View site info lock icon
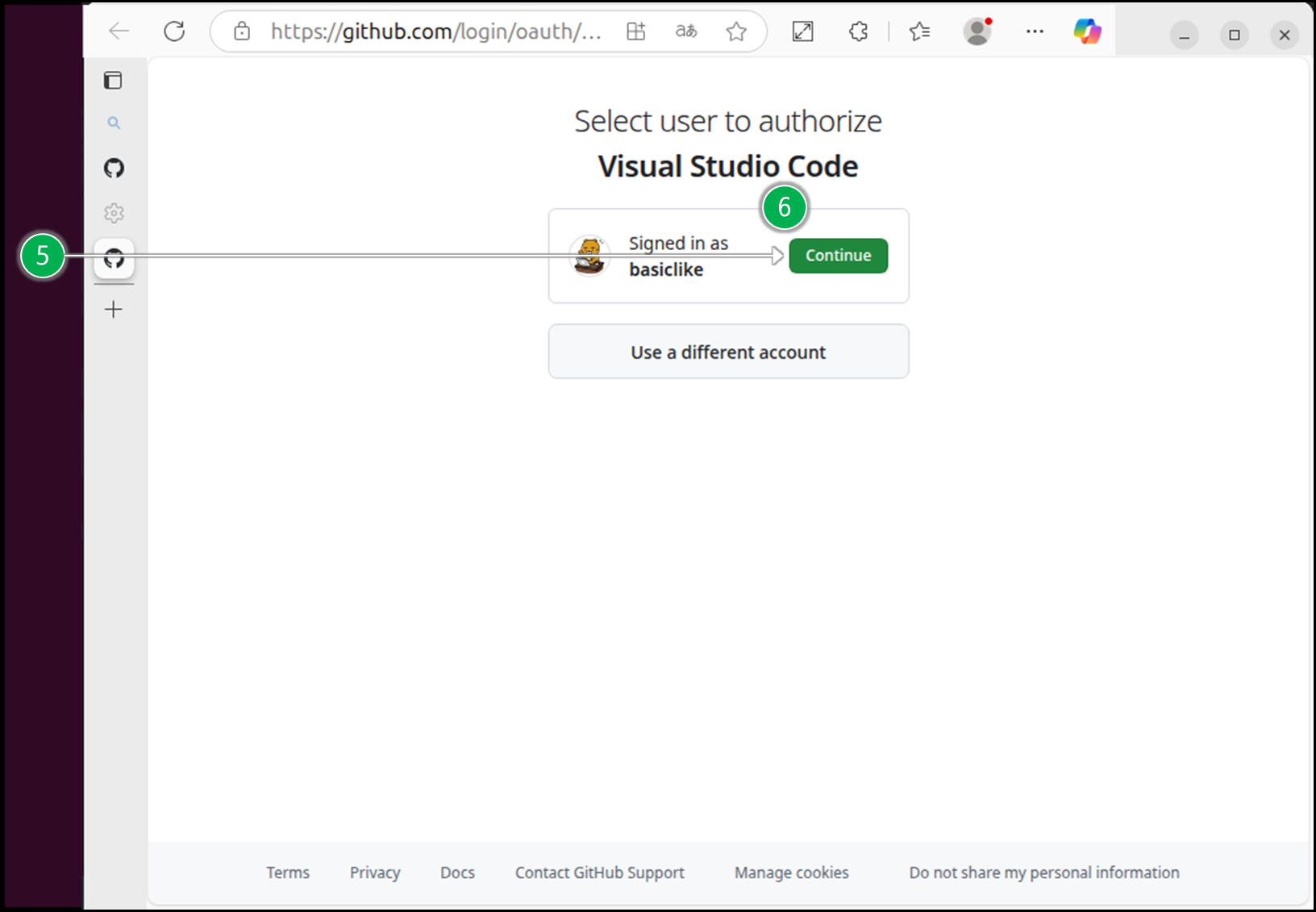Screen dimensions: 1316x912 click(x=241, y=31)
